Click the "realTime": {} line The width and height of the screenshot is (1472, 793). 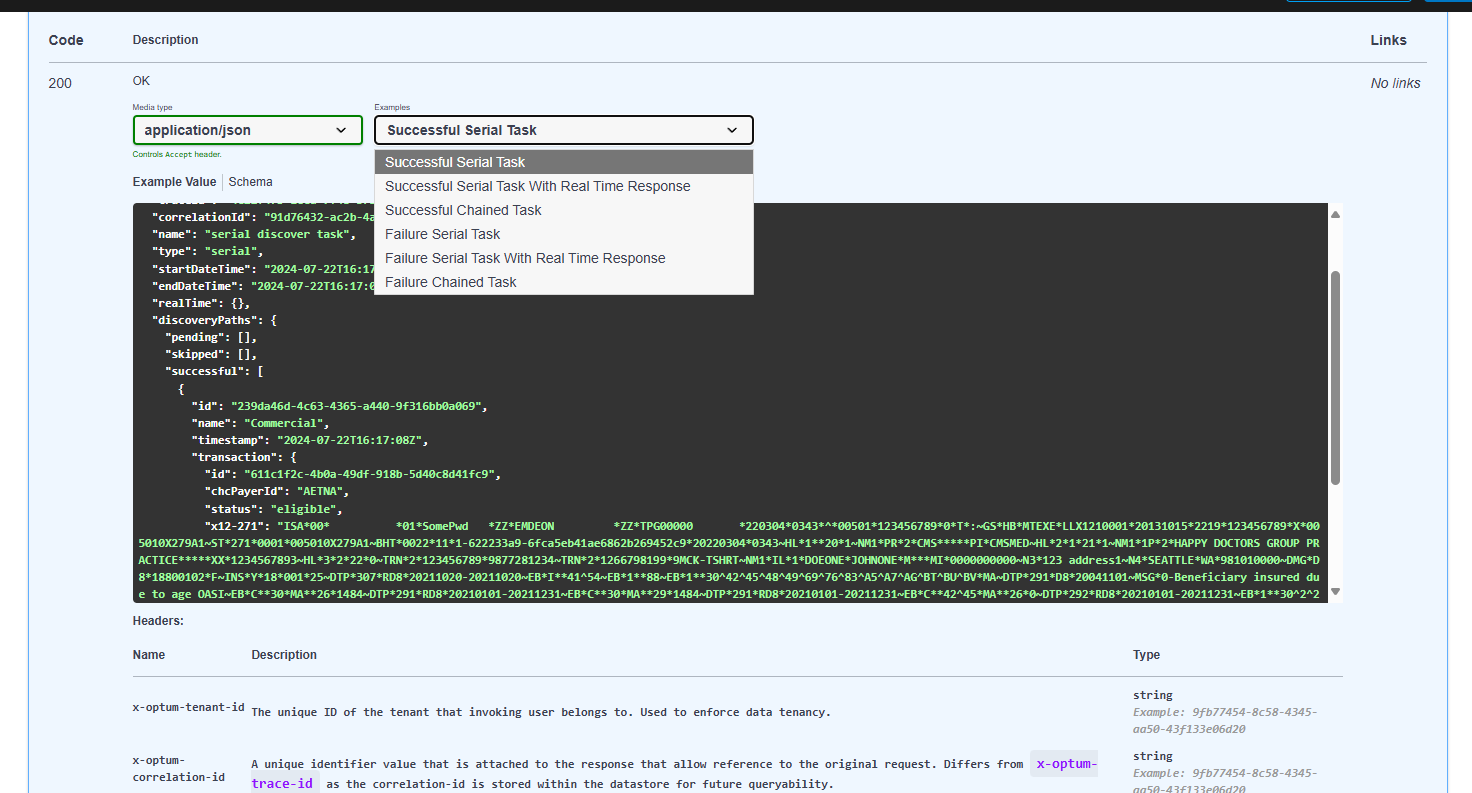(200, 303)
